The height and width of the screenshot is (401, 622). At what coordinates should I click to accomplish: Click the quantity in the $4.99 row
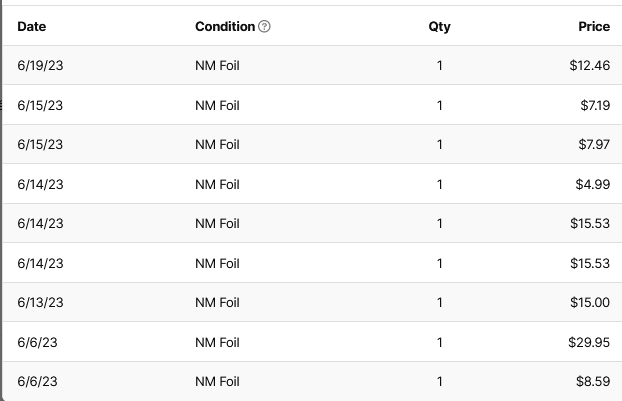coord(439,184)
